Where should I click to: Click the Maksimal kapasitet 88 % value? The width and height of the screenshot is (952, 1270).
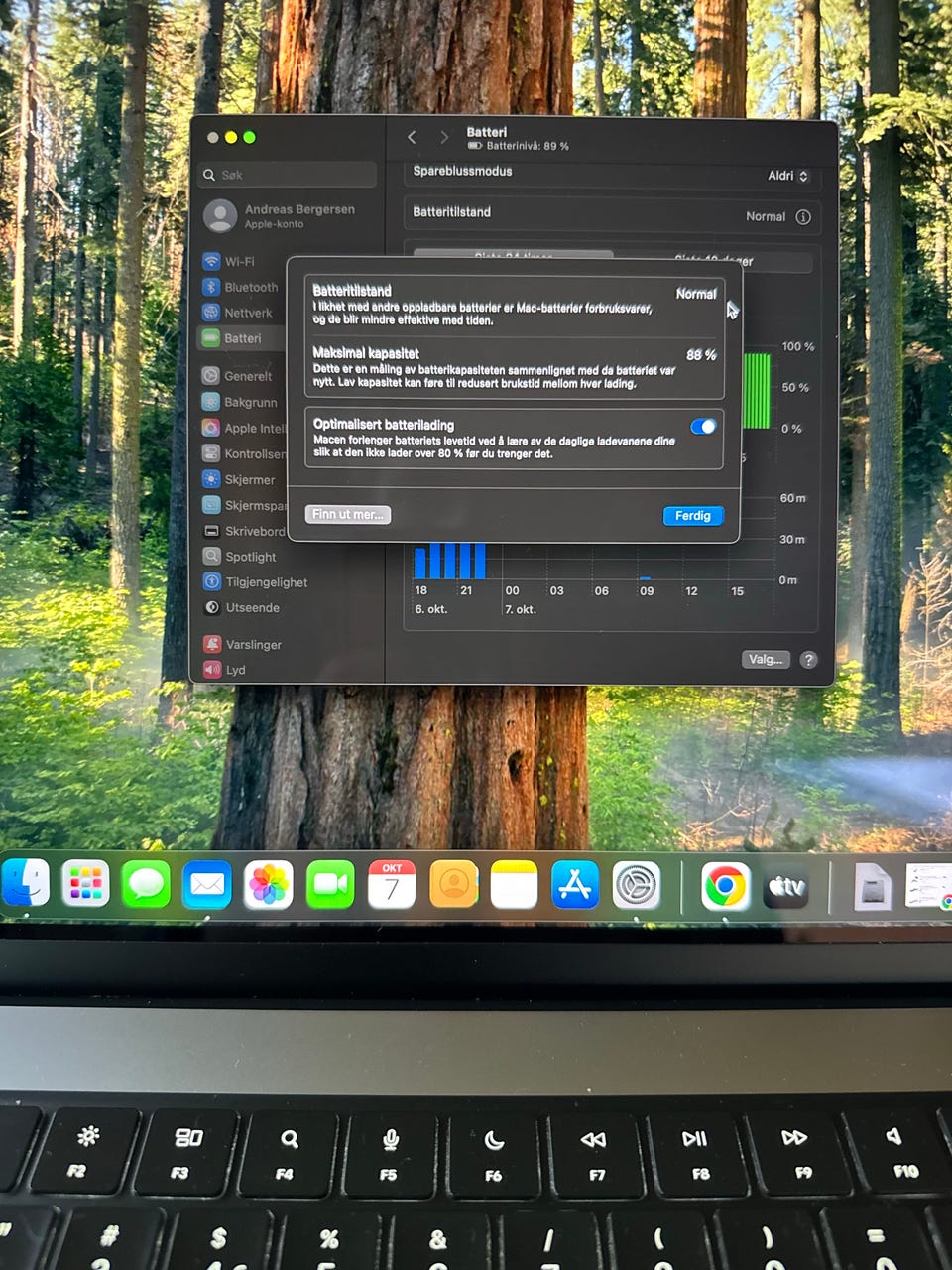(701, 354)
